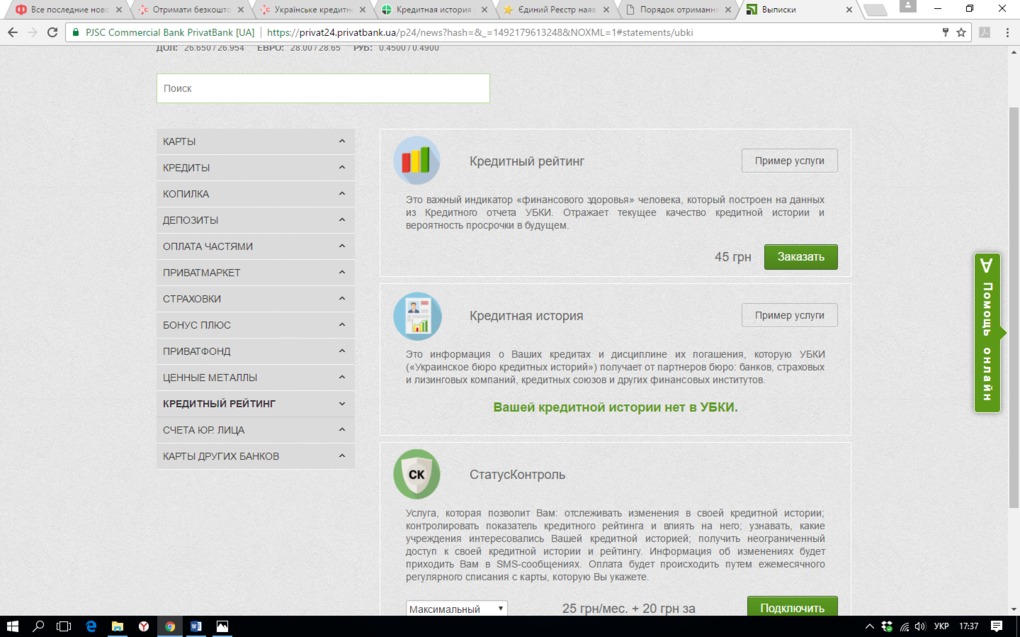
Task: Expand the ДЕПОЗИТЫ sidebar section
Action: [x=255, y=220]
